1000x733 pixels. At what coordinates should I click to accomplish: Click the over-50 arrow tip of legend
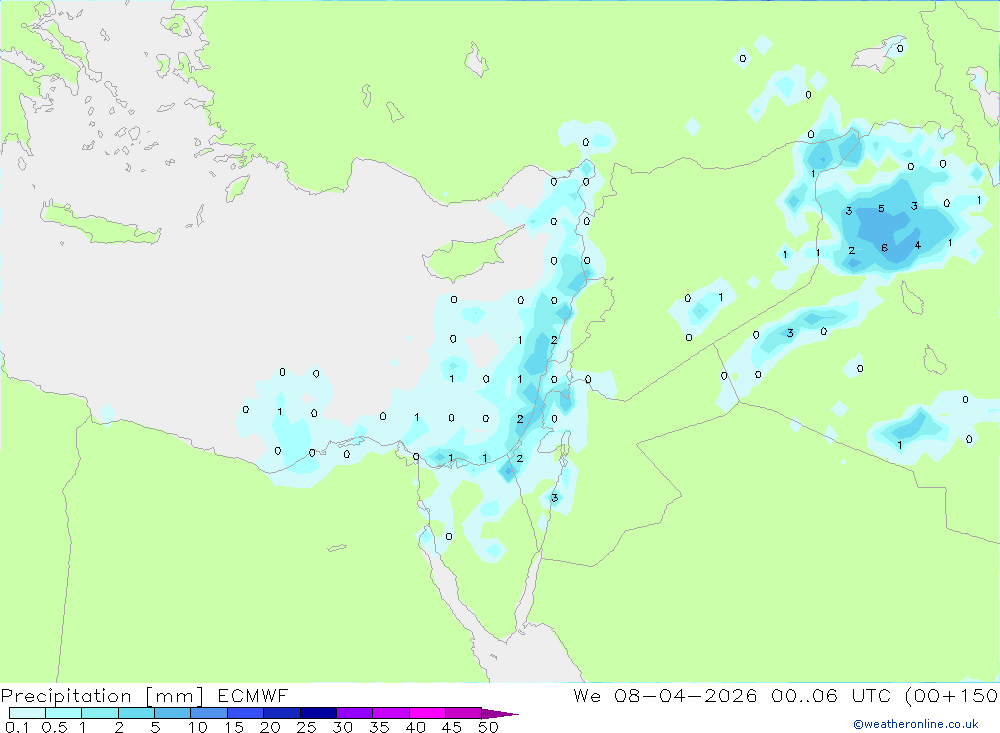click(x=501, y=713)
